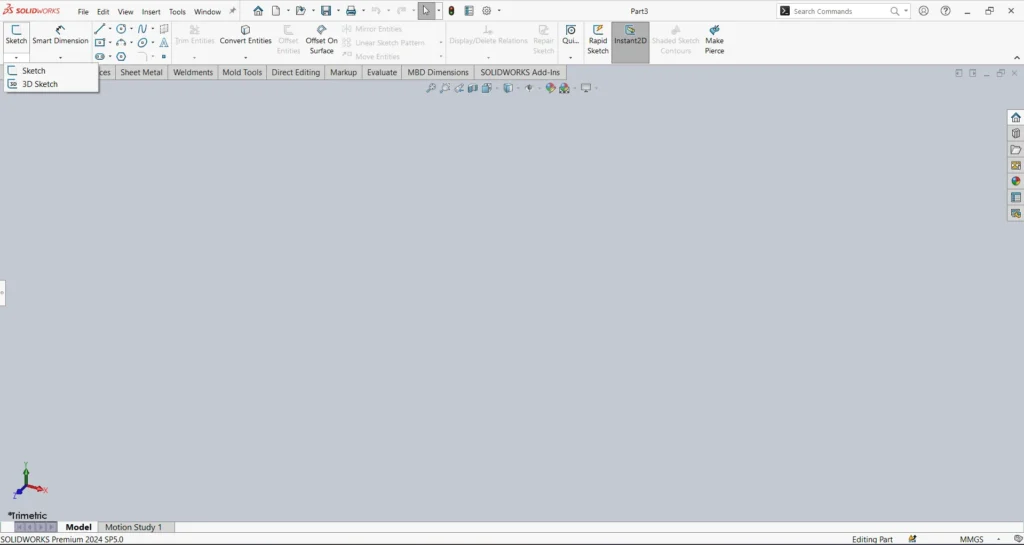Click the Offset On Surface tool

point(321,39)
